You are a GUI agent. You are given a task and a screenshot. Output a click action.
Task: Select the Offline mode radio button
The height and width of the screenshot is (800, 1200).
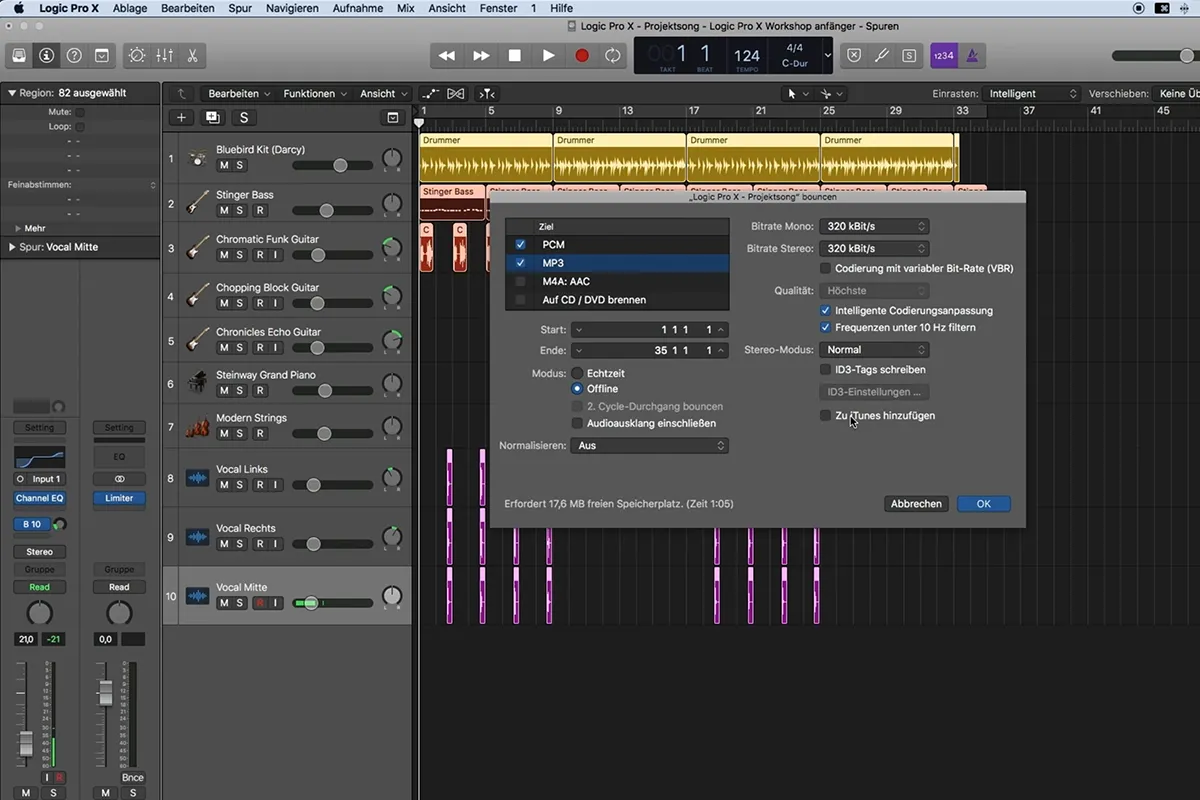[x=577, y=389]
